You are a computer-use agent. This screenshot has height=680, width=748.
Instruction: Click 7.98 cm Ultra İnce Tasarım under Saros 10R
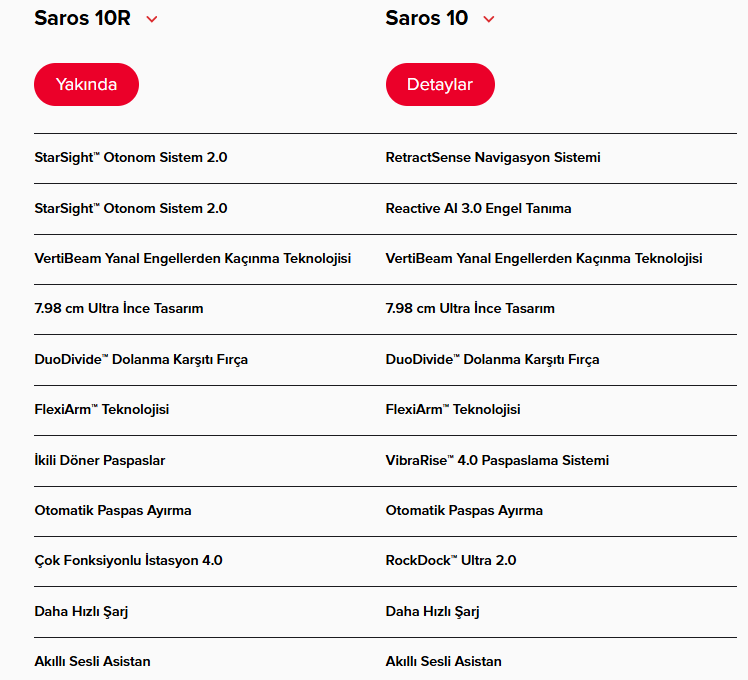tap(119, 309)
